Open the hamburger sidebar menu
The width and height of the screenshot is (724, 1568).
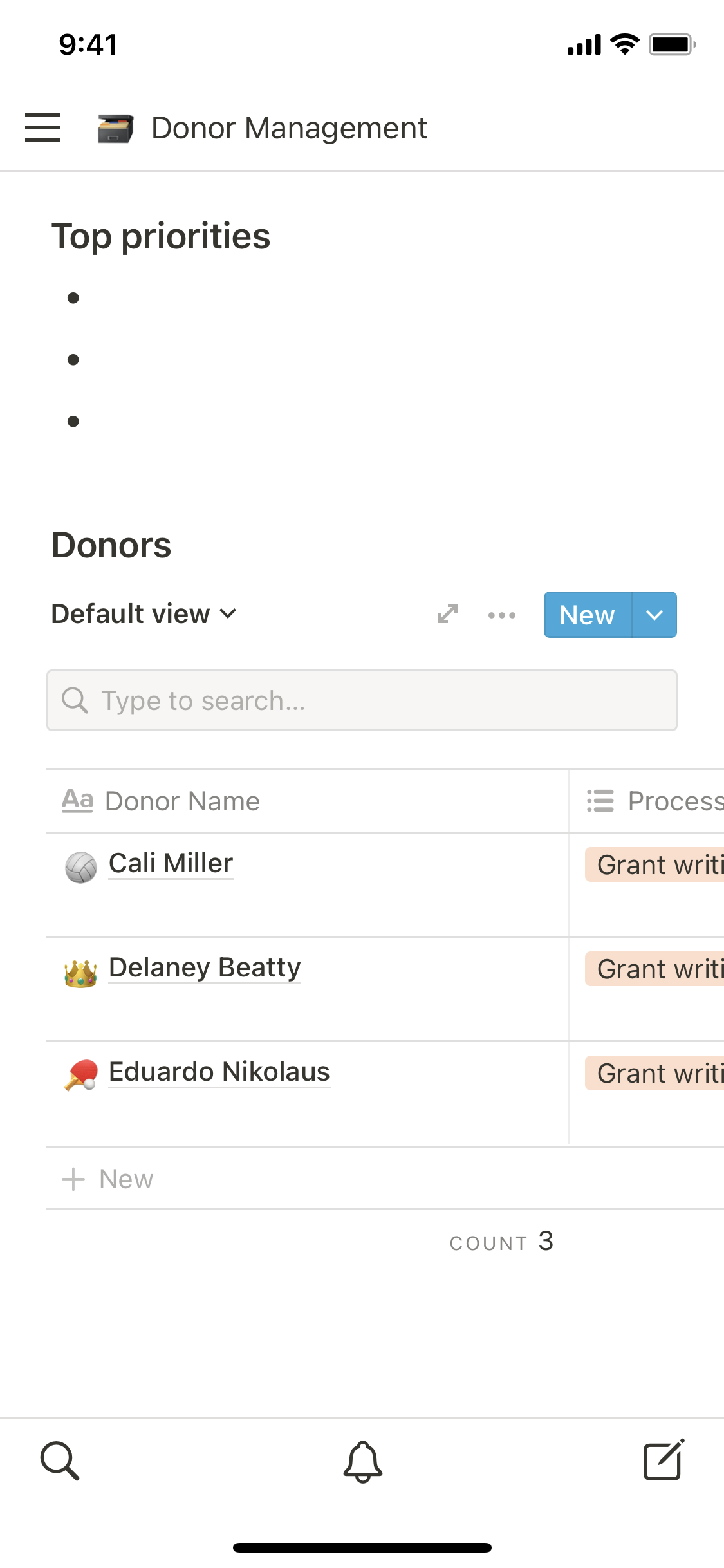click(42, 127)
